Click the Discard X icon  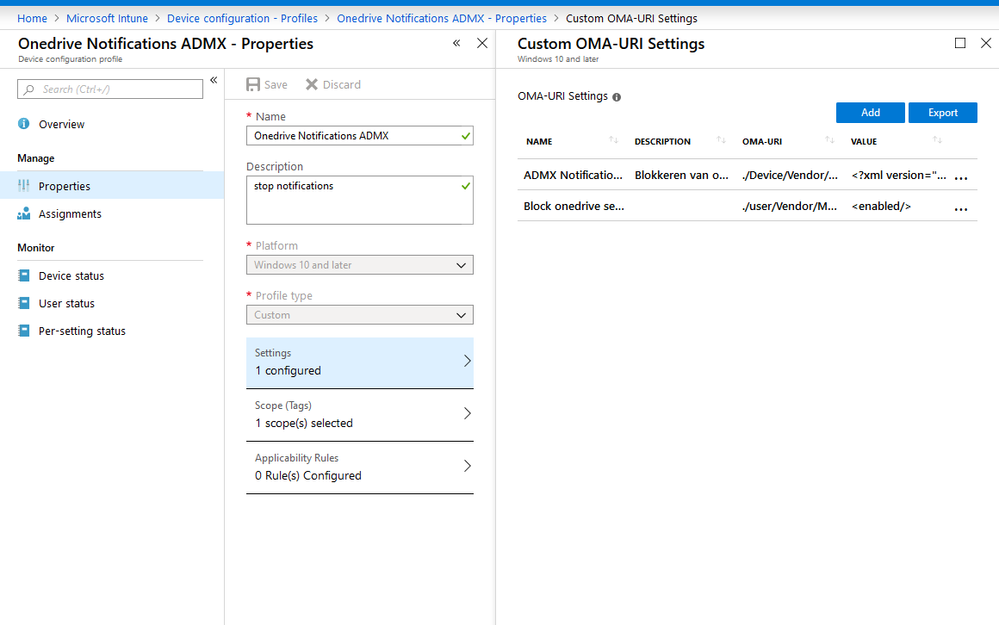(312, 84)
